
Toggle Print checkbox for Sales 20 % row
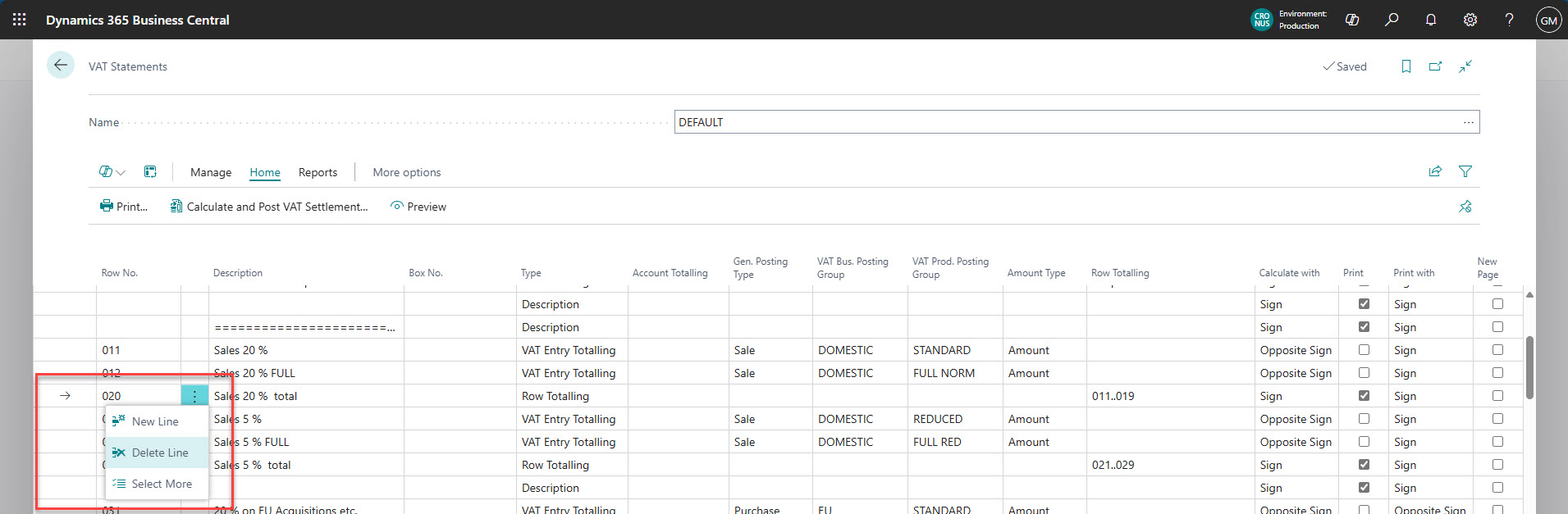click(x=1364, y=350)
